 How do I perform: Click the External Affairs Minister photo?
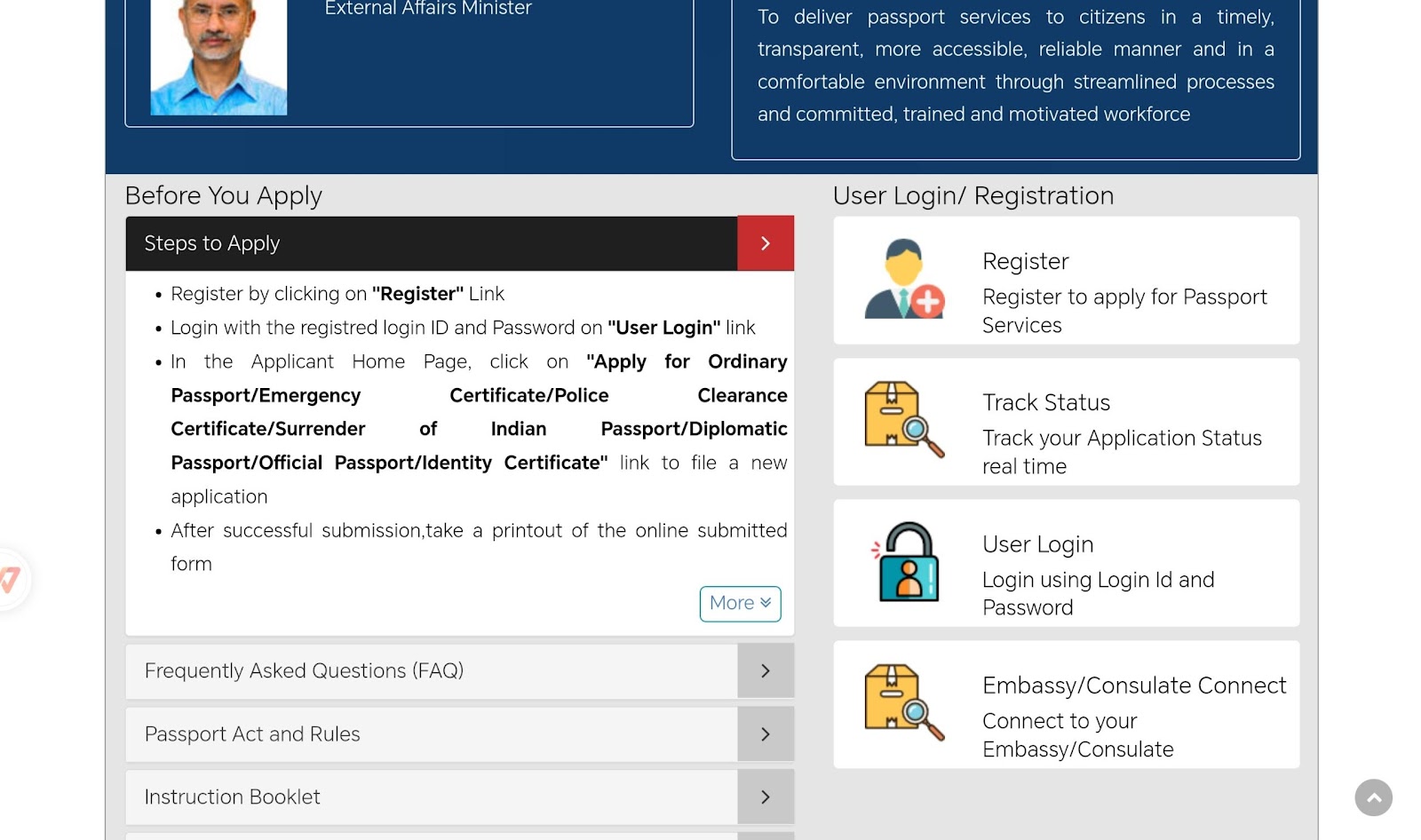[218, 57]
